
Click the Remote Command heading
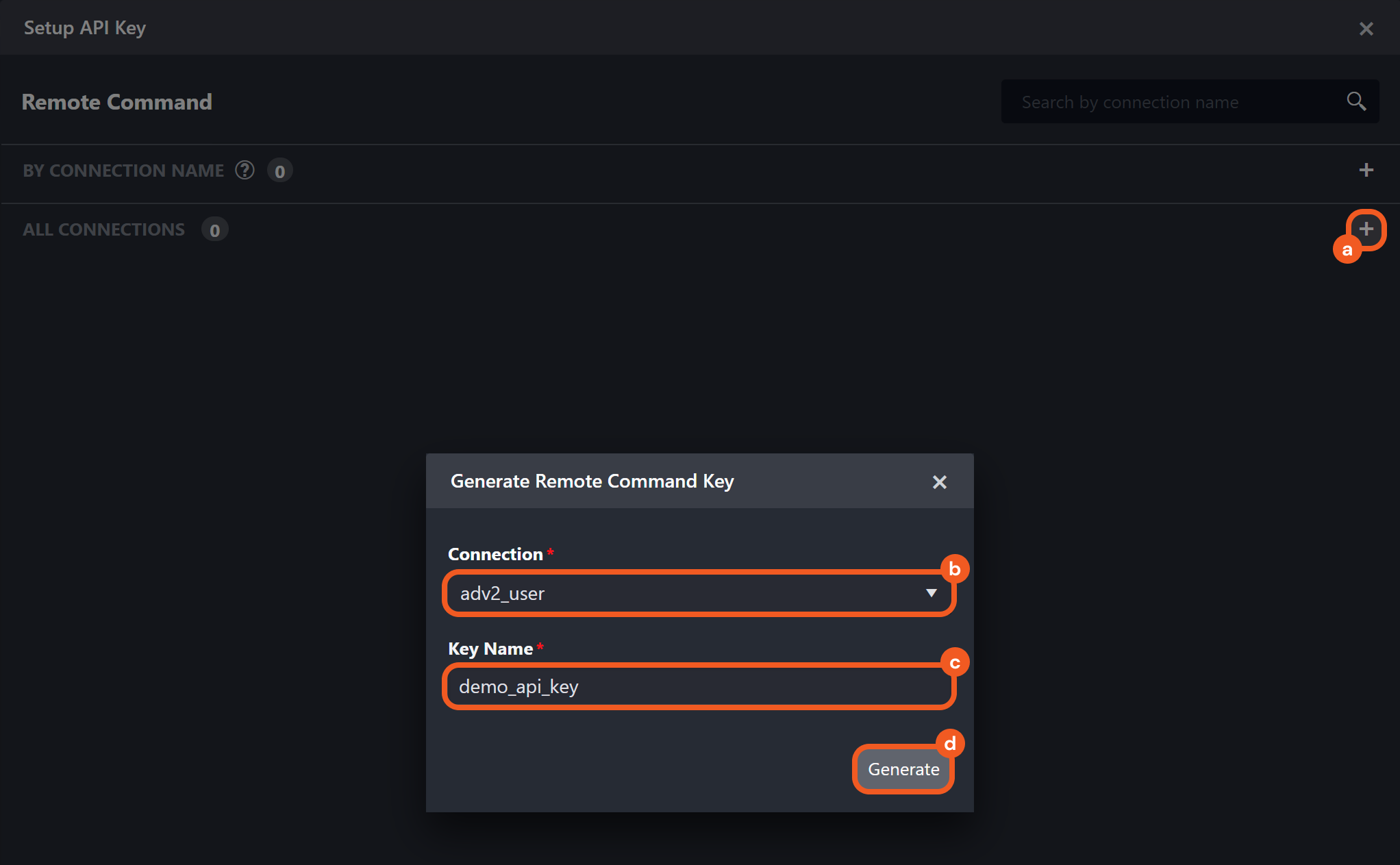pos(117,102)
